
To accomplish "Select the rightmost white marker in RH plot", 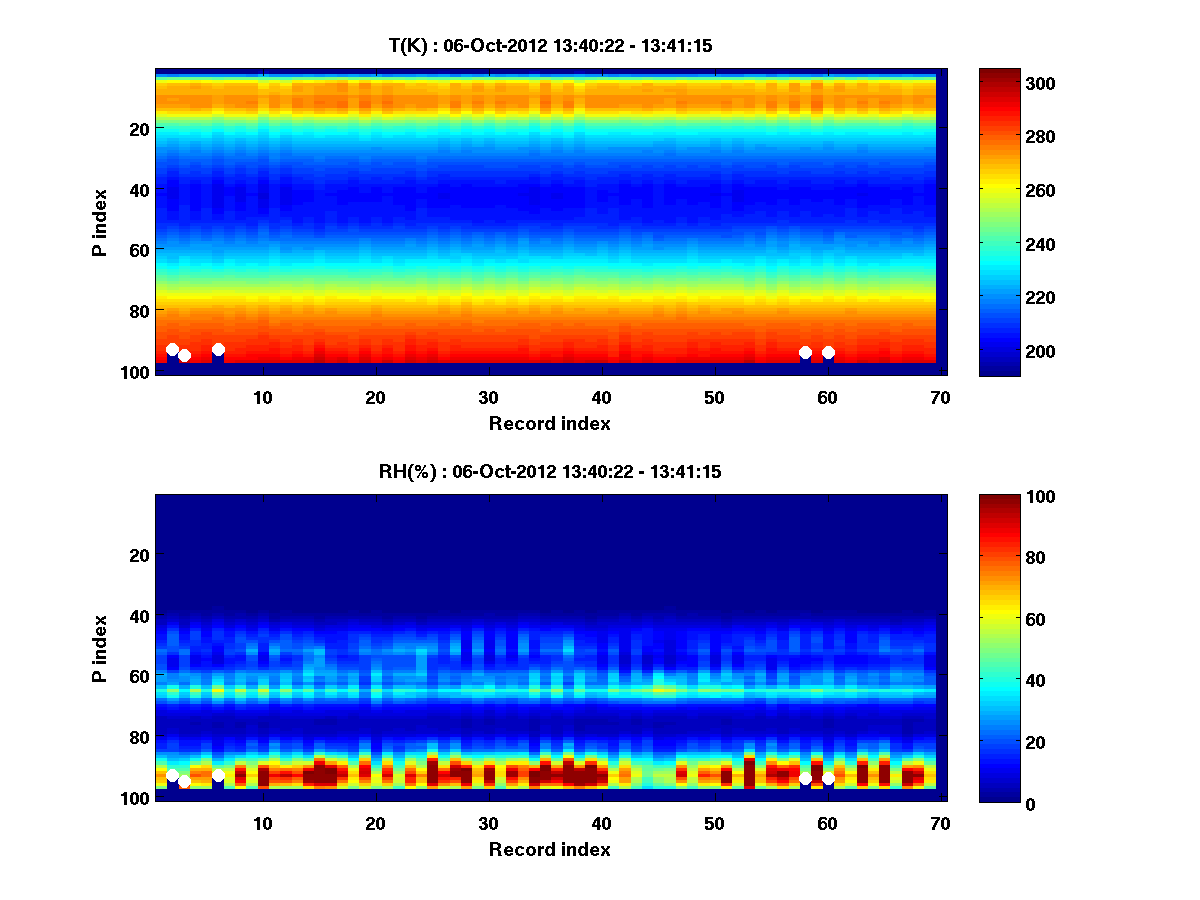I will pos(828,778).
